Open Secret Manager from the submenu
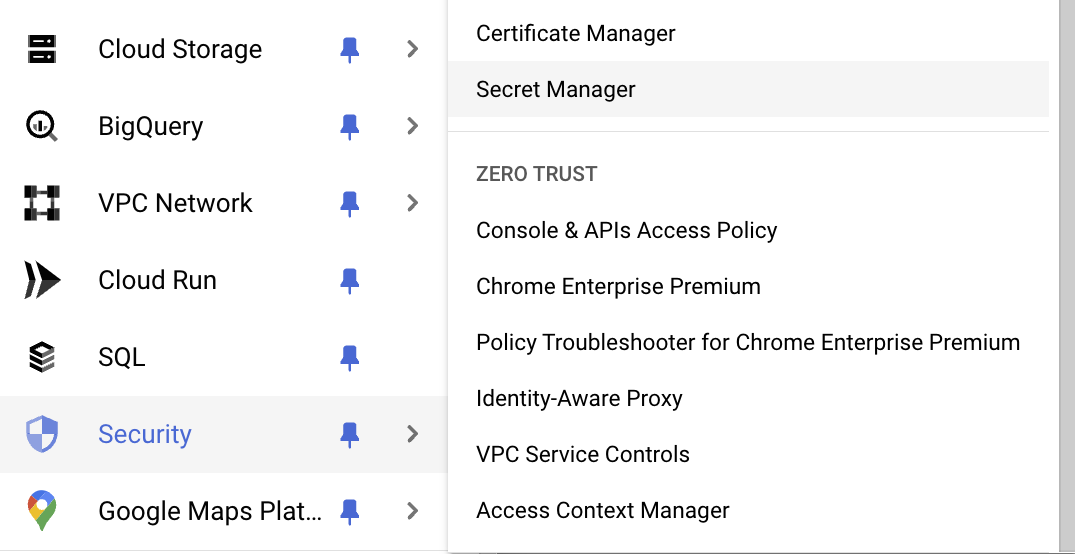 click(556, 89)
